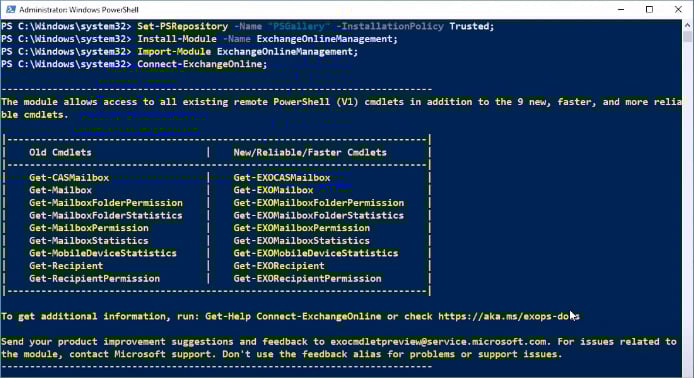This screenshot has width=694, height=378.
Task: Click 'Get-EXOMobileDeviceStatistics' entry
Action: 316,253
